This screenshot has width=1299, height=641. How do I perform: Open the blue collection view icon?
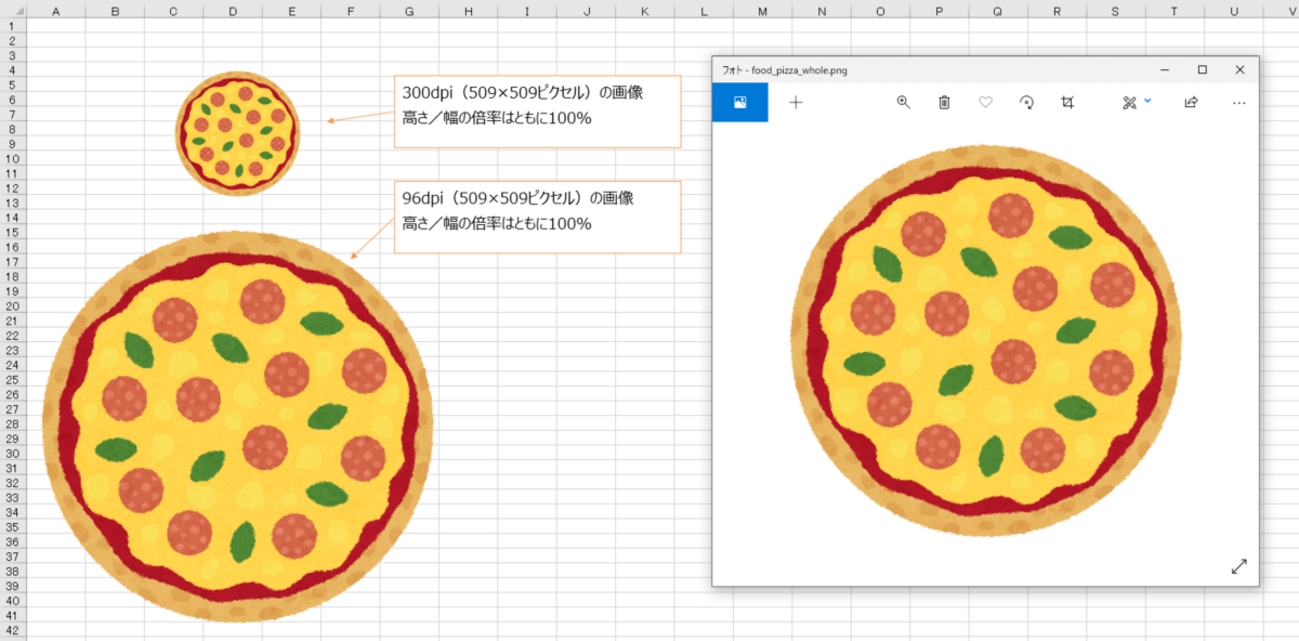coord(740,102)
